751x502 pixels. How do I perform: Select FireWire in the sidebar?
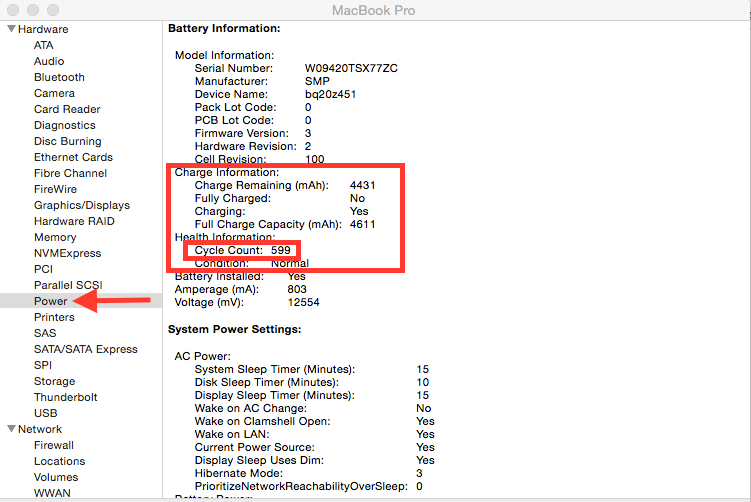(x=55, y=189)
